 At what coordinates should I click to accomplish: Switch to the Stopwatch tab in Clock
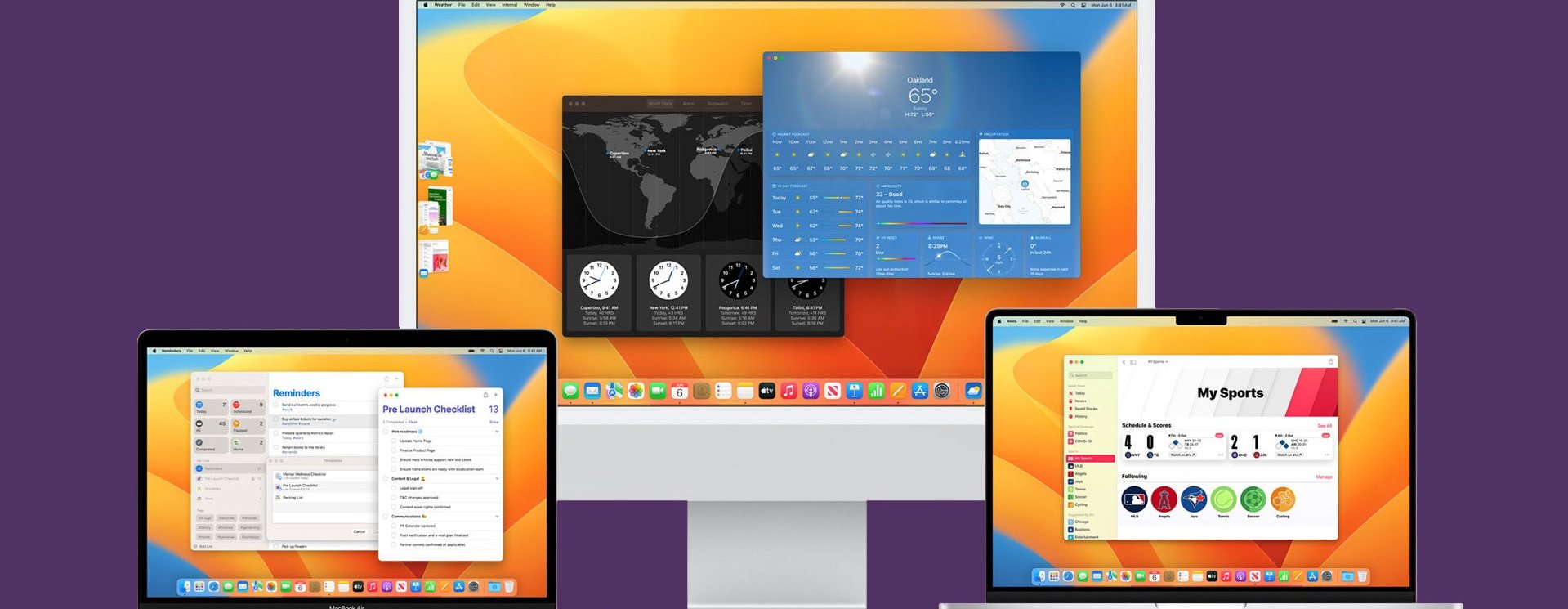(717, 104)
